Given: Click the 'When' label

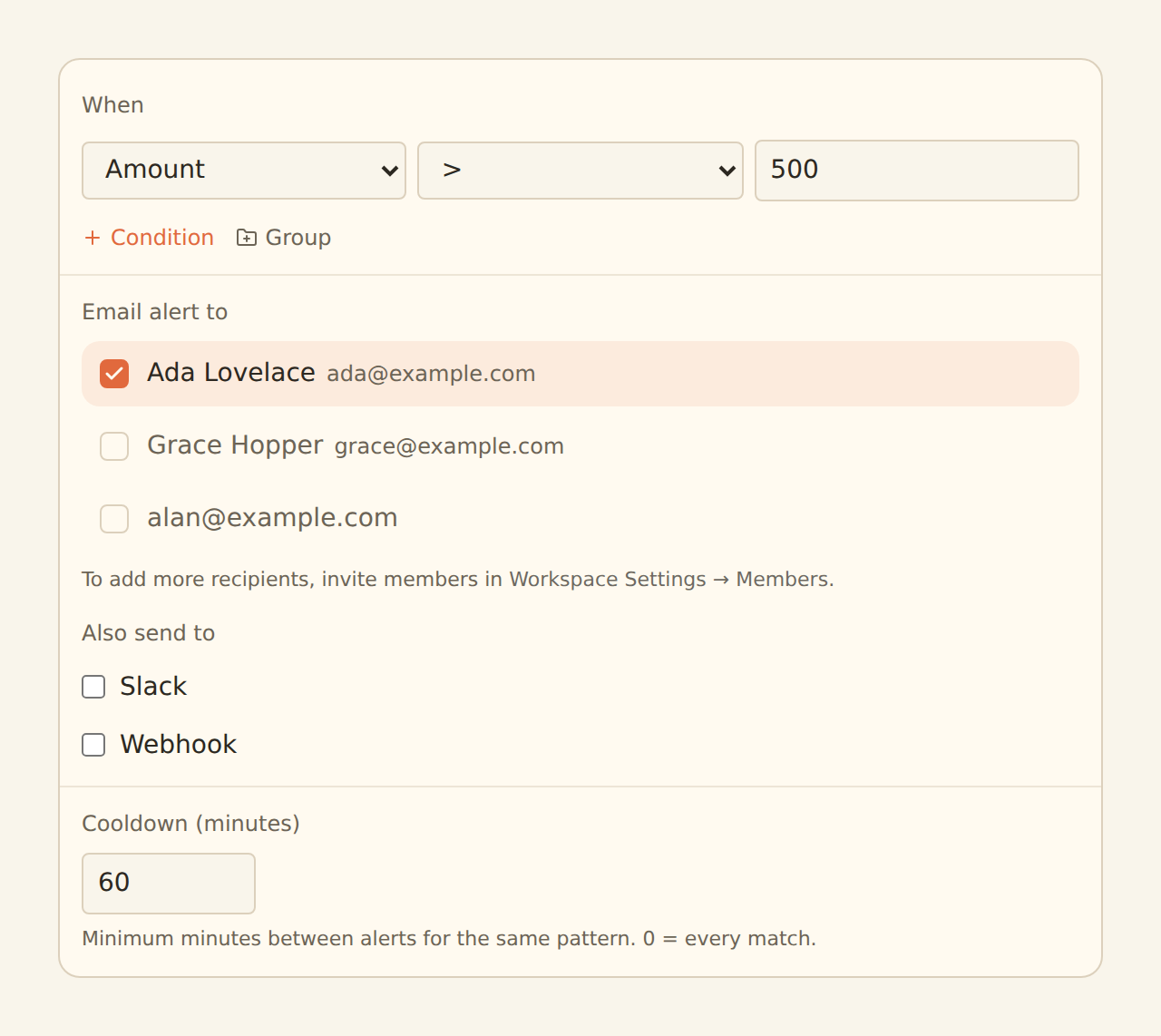Looking at the screenshot, I should click(x=113, y=105).
